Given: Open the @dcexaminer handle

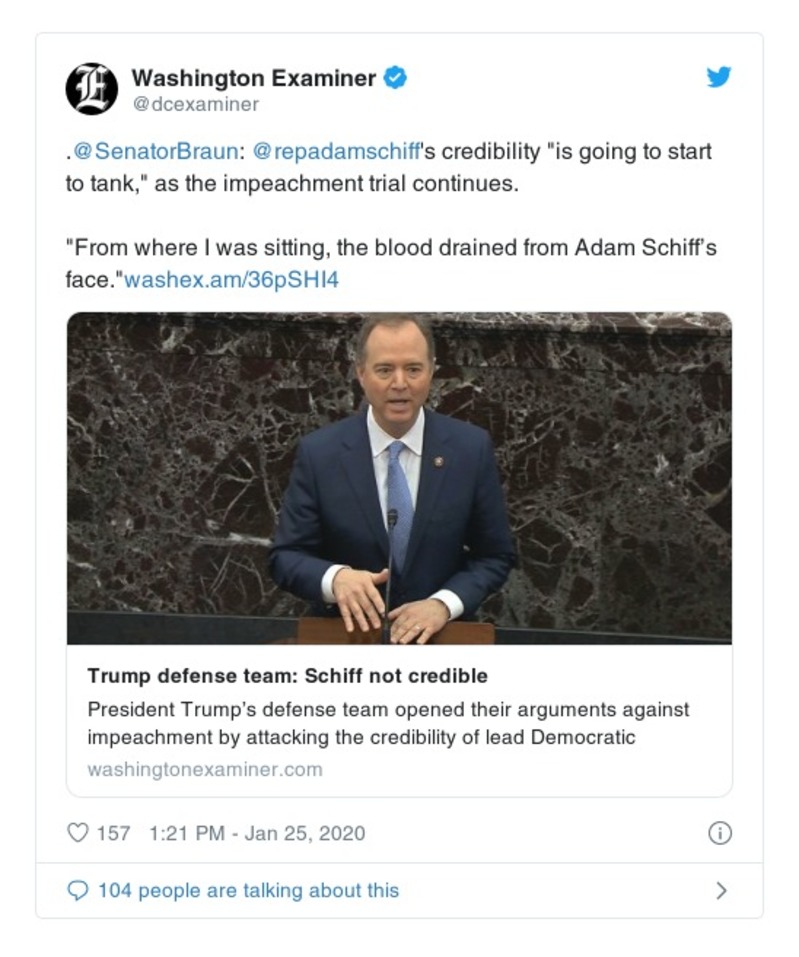Looking at the screenshot, I should pos(195,104).
